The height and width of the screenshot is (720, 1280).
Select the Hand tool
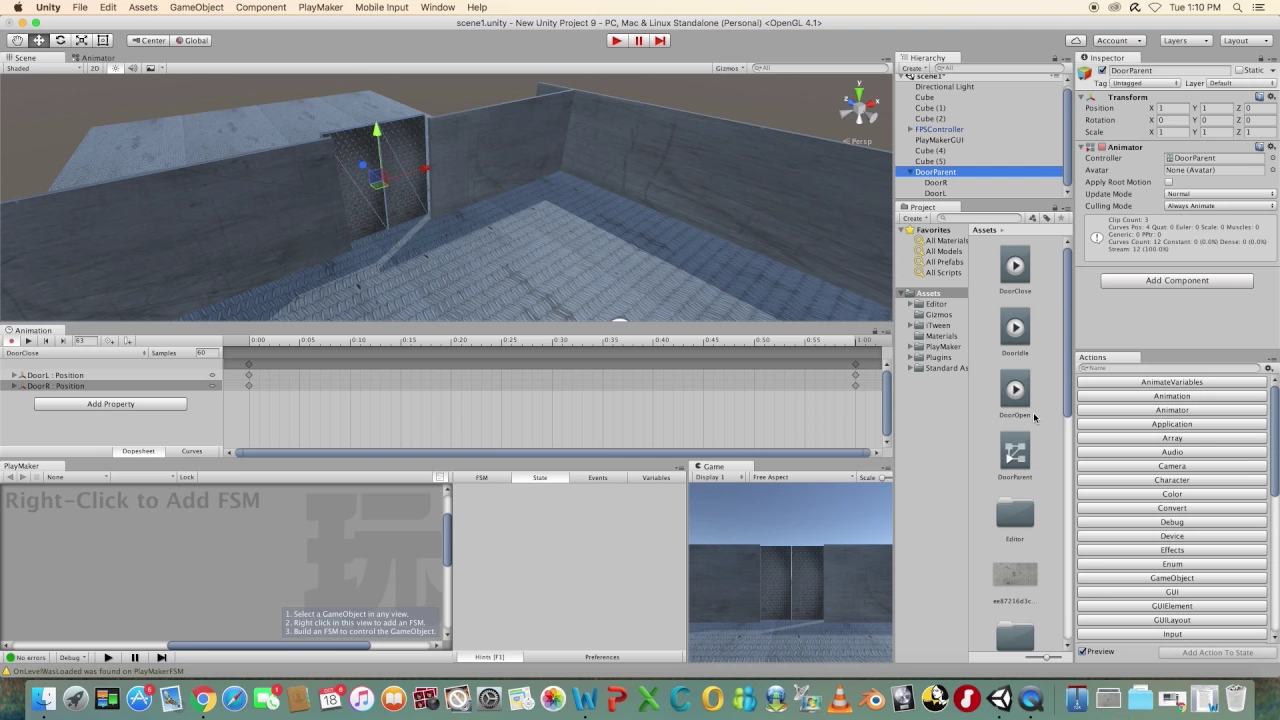pyautogui.click(x=17, y=40)
